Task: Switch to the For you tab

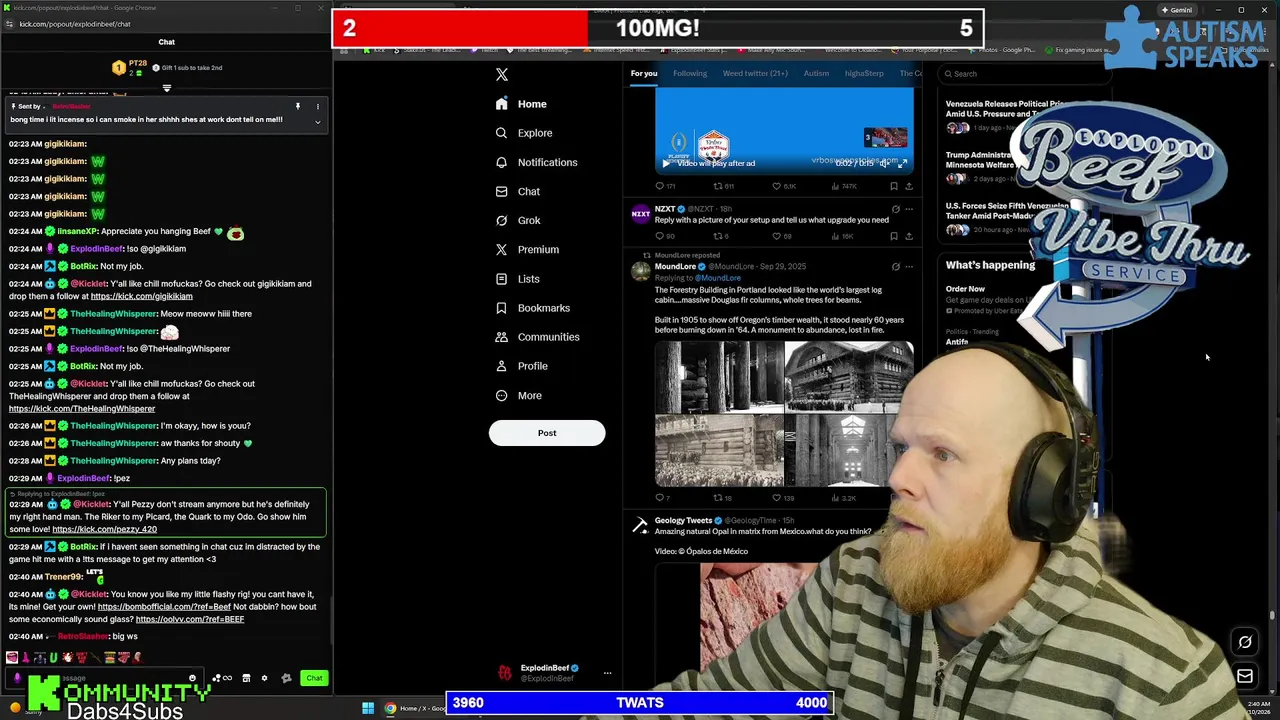Action: [x=644, y=73]
